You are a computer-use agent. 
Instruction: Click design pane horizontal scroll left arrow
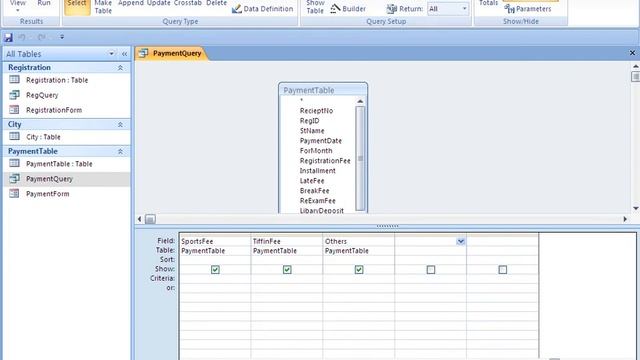[x=140, y=219]
